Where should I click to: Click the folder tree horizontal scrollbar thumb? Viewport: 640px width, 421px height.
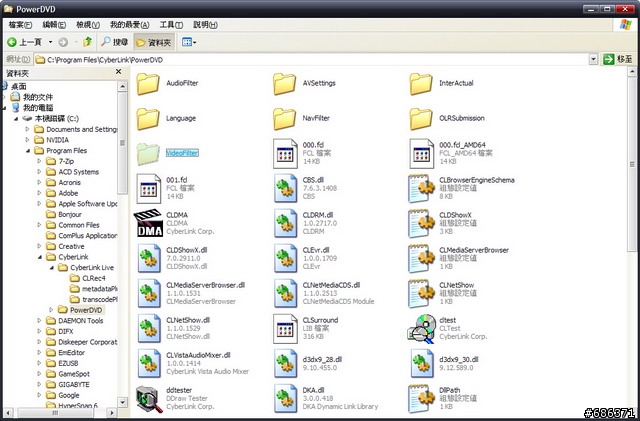pos(55,413)
